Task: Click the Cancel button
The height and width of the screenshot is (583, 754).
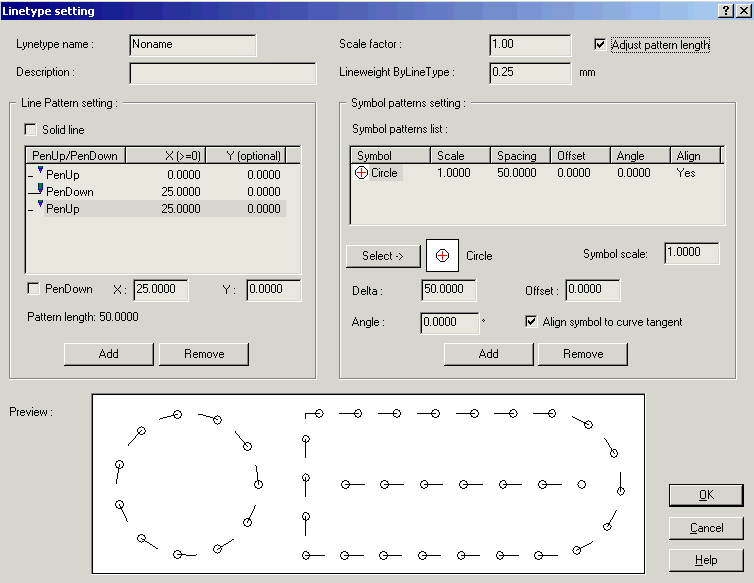Action: 706,528
